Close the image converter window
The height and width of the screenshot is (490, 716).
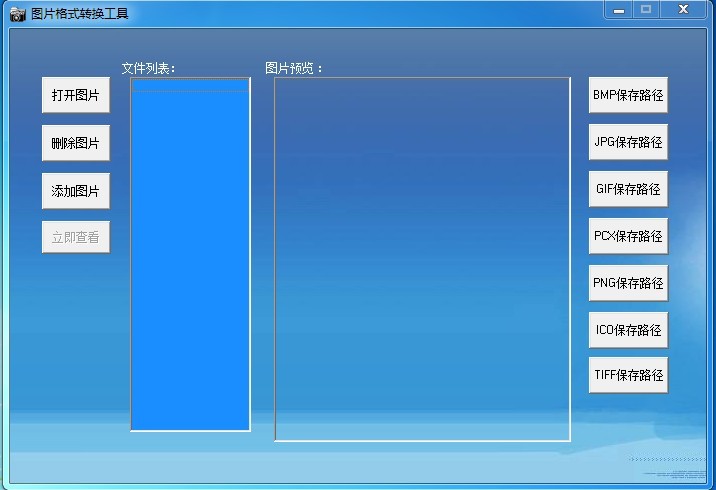click(x=684, y=10)
